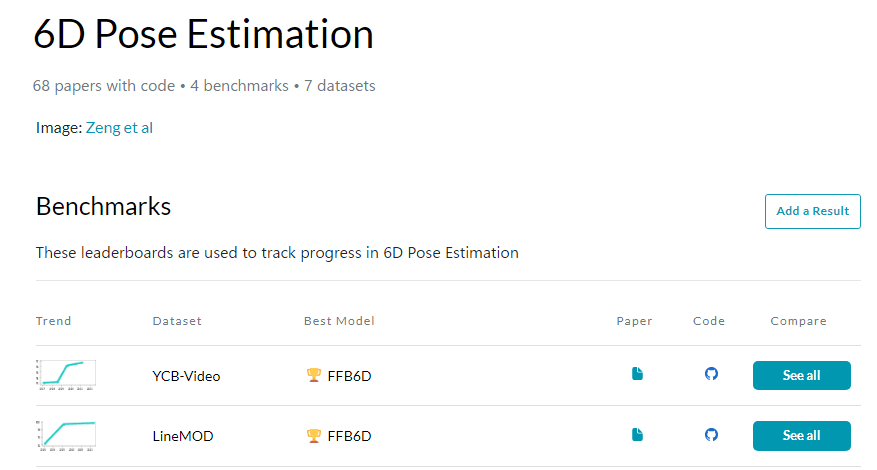Open the paper icon for LineMOD
This screenshot has width=877, height=470.
pos(637,435)
